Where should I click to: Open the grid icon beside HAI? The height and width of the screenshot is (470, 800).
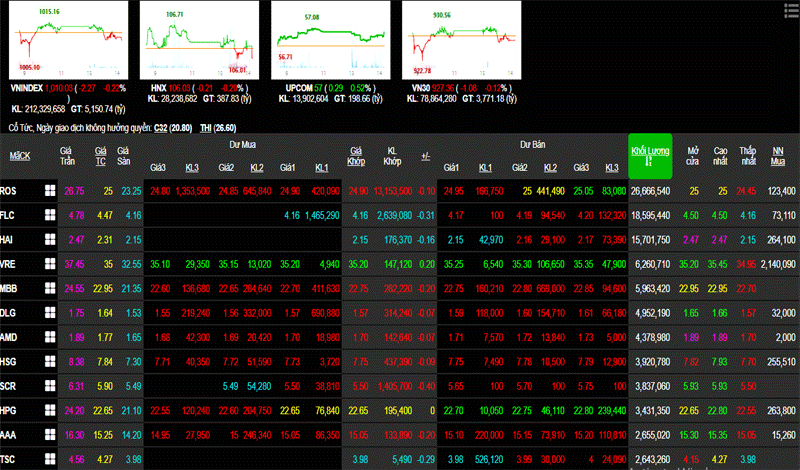50,239
